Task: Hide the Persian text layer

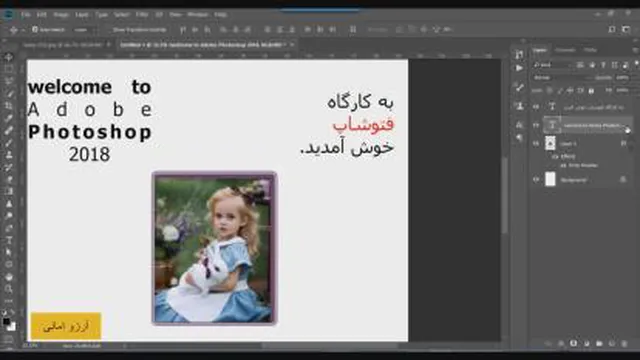Action: click(x=536, y=107)
